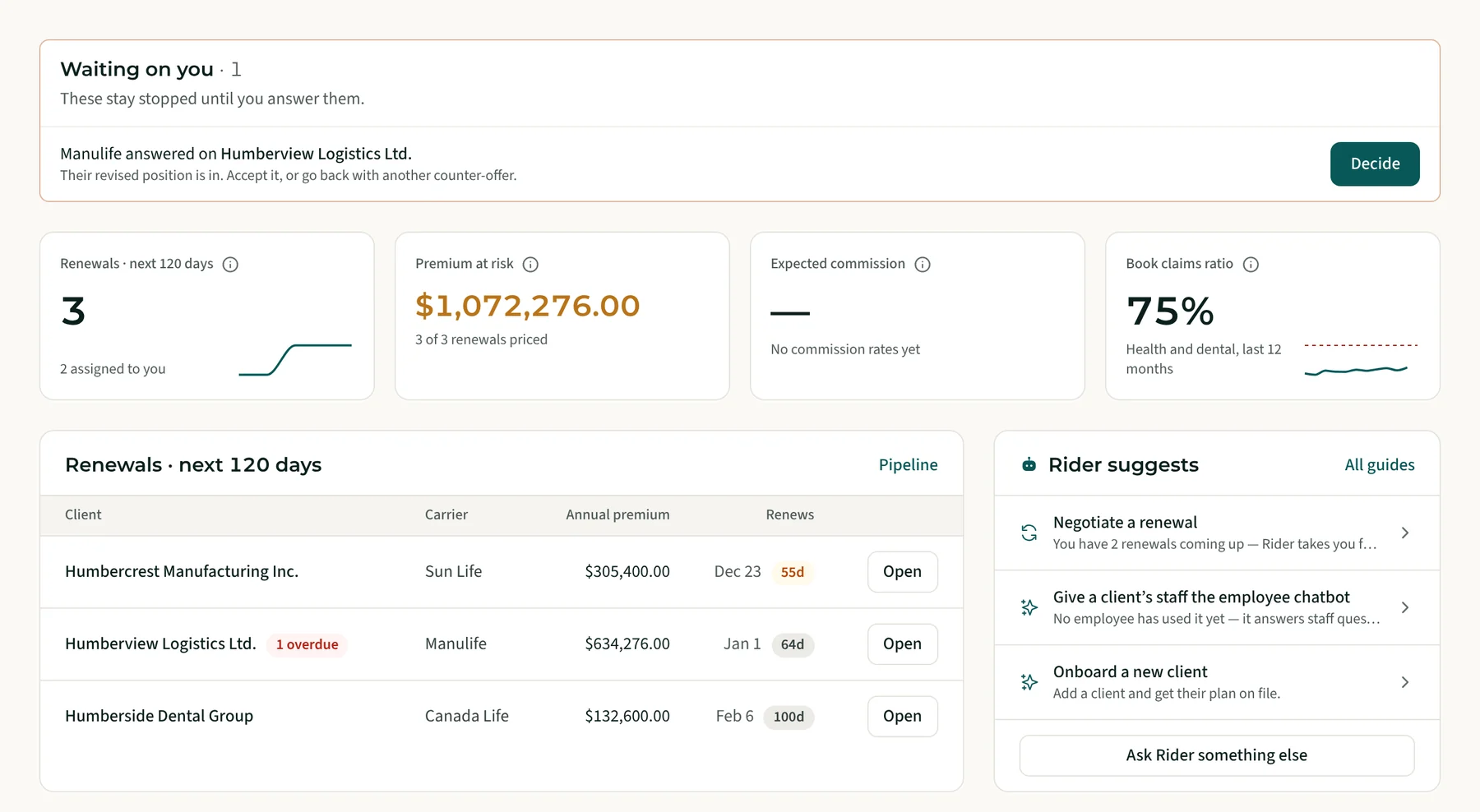Click the Renews column header

point(790,514)
